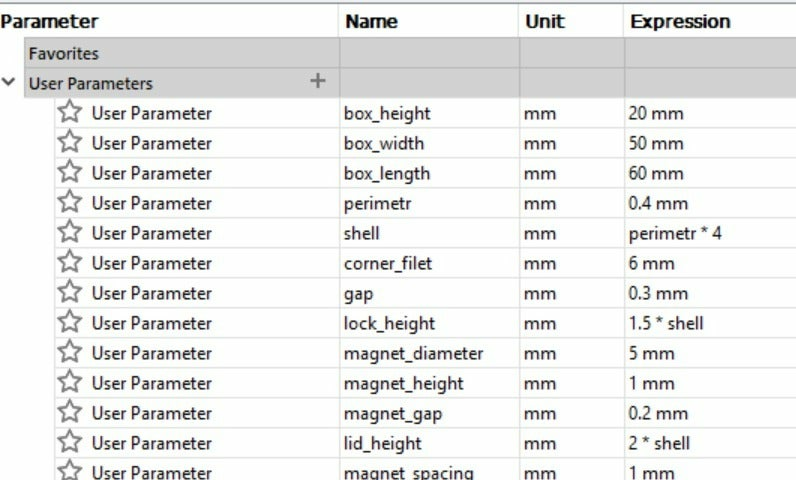Click the Parameter column header

[50, 21]
